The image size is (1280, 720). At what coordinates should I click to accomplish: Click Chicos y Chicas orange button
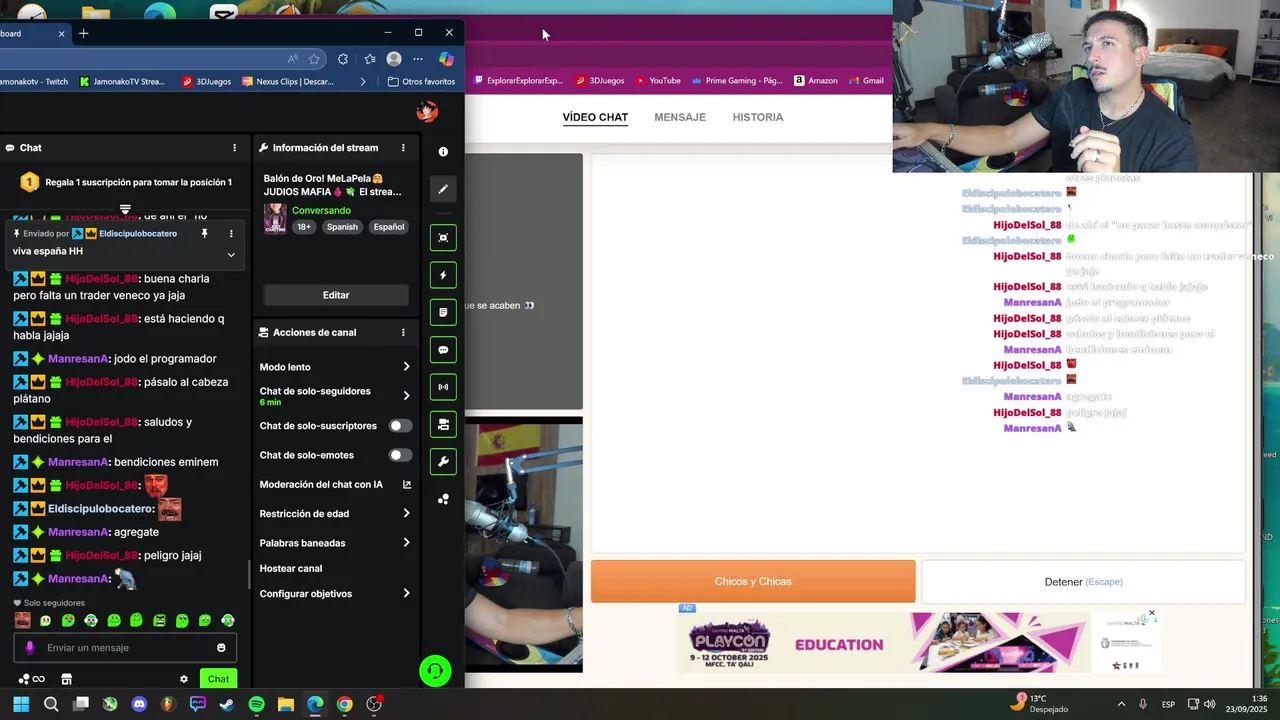point(753,582)
